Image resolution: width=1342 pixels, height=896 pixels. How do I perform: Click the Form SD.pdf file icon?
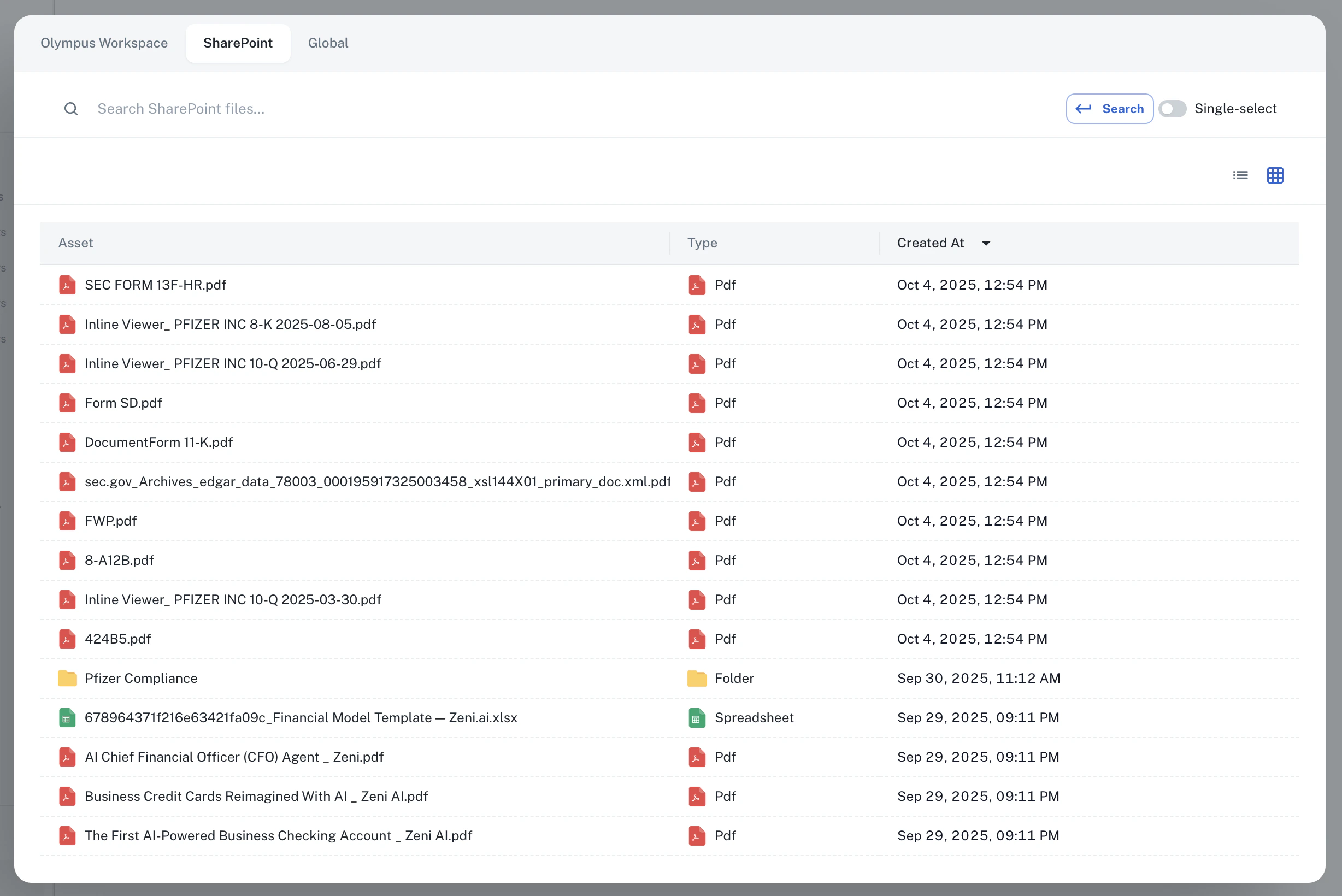point(67,403)
